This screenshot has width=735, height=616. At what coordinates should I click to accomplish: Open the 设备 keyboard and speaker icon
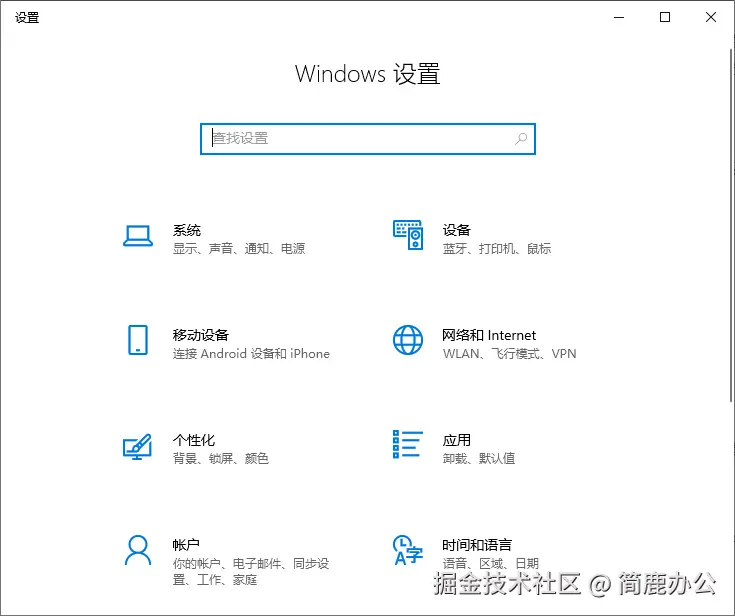pos(408,235)
